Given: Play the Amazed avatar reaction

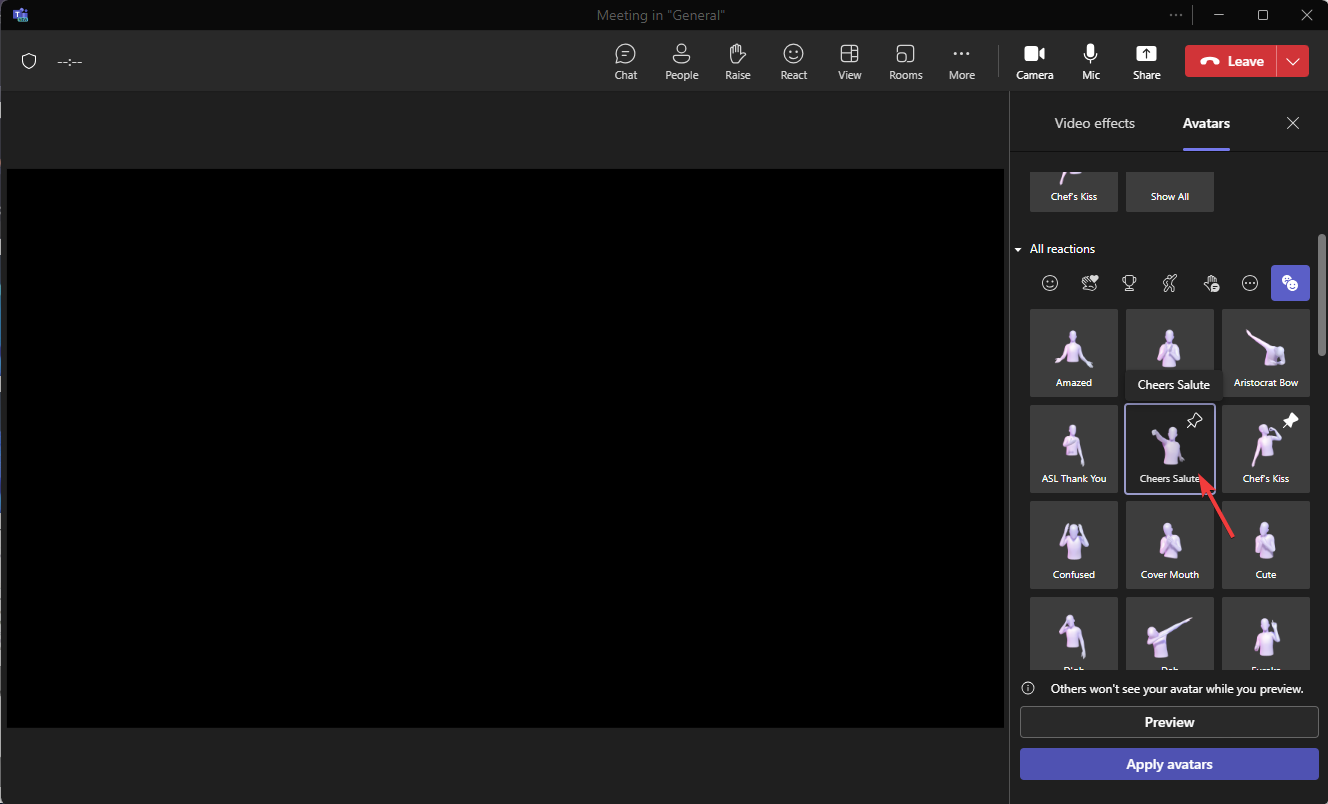Looking at the screenshot, I should point(1074,353).
